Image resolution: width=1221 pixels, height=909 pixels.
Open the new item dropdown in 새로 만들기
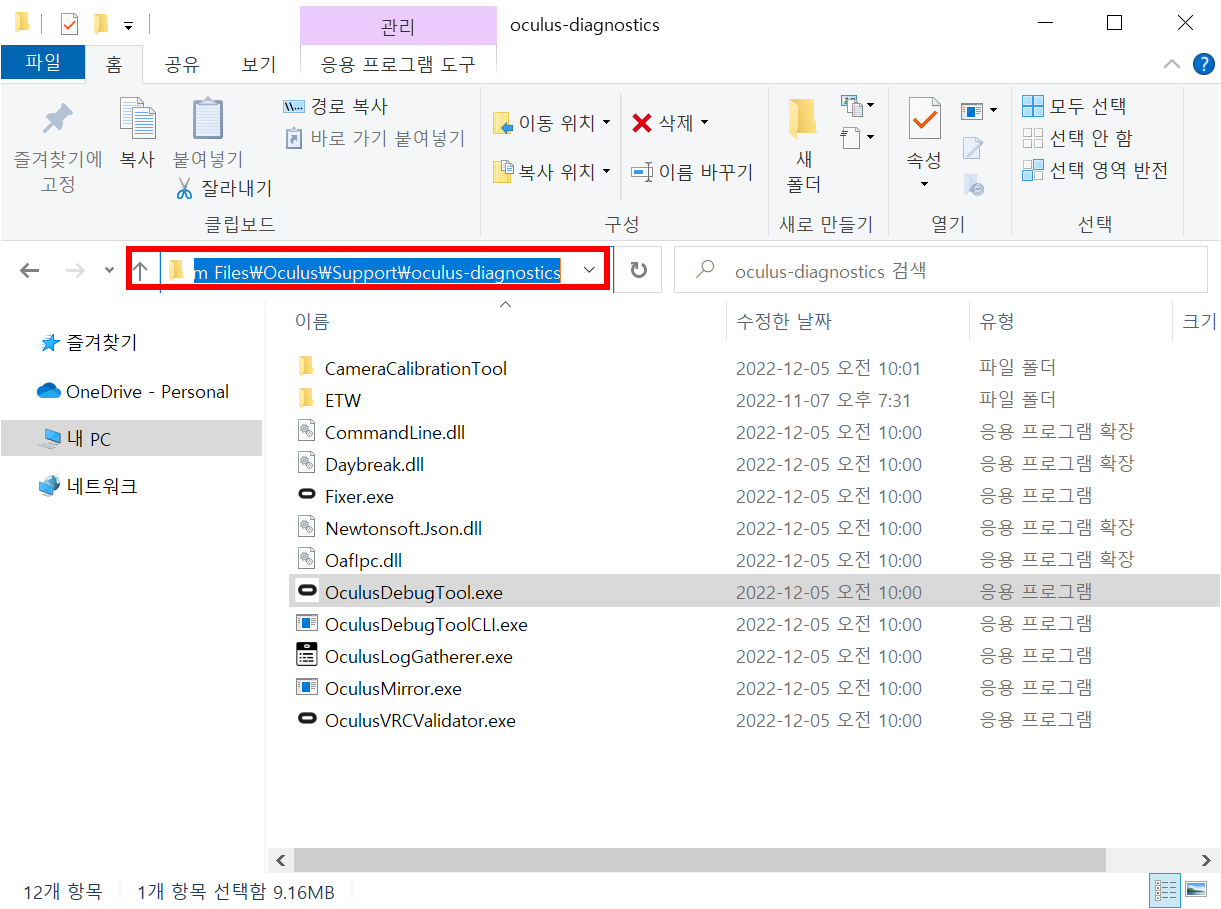858,104
